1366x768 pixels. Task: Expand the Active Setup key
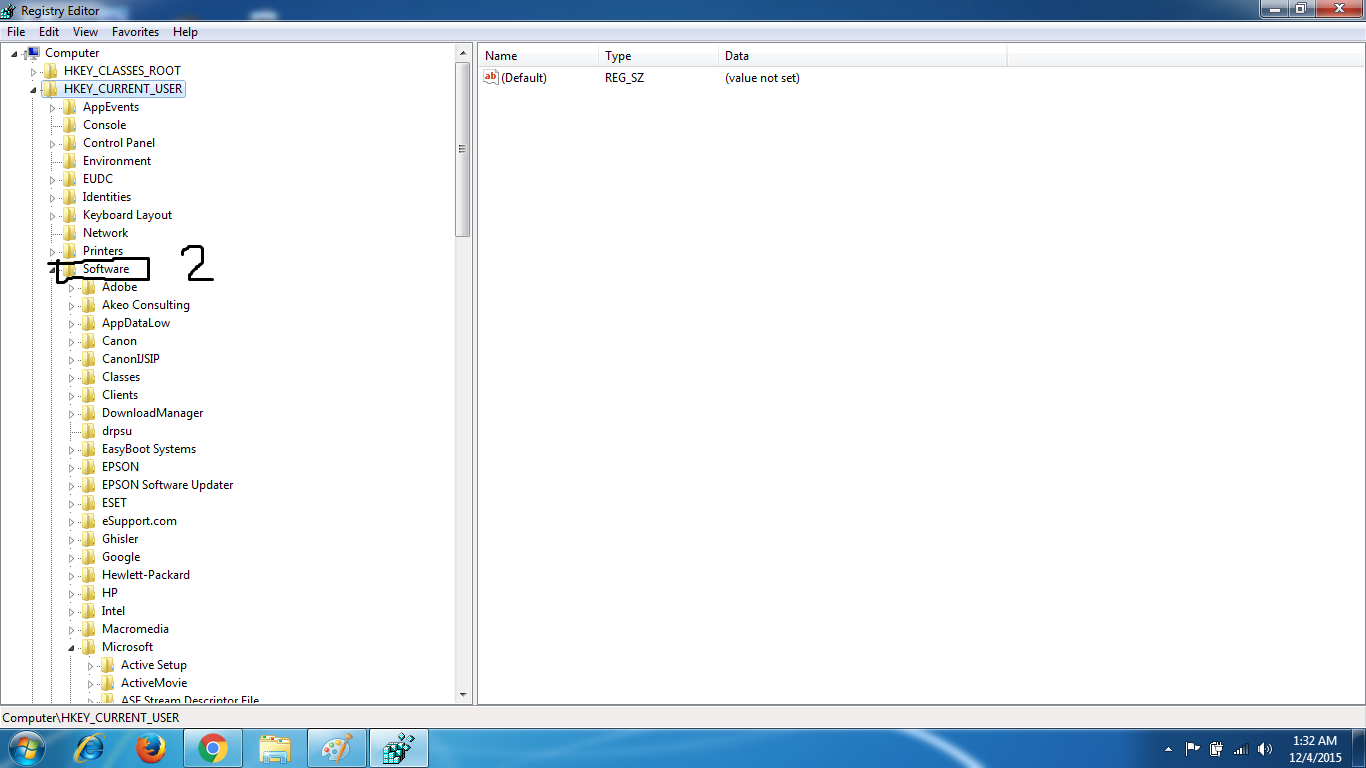pos(91,665)
